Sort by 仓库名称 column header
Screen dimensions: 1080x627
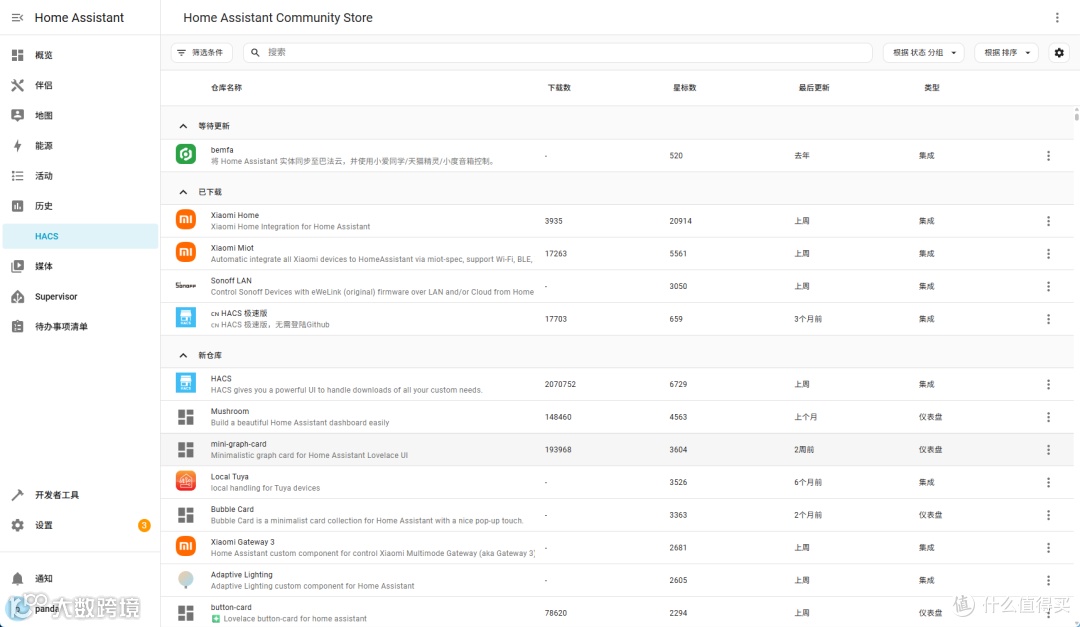pyautogui.click(x=226, y=88)
